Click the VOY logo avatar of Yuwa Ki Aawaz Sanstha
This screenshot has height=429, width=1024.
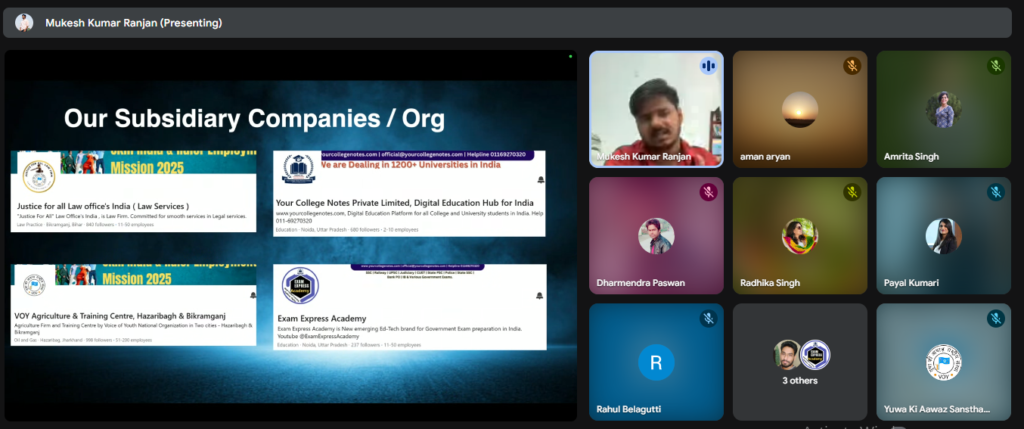click(944, 362)
